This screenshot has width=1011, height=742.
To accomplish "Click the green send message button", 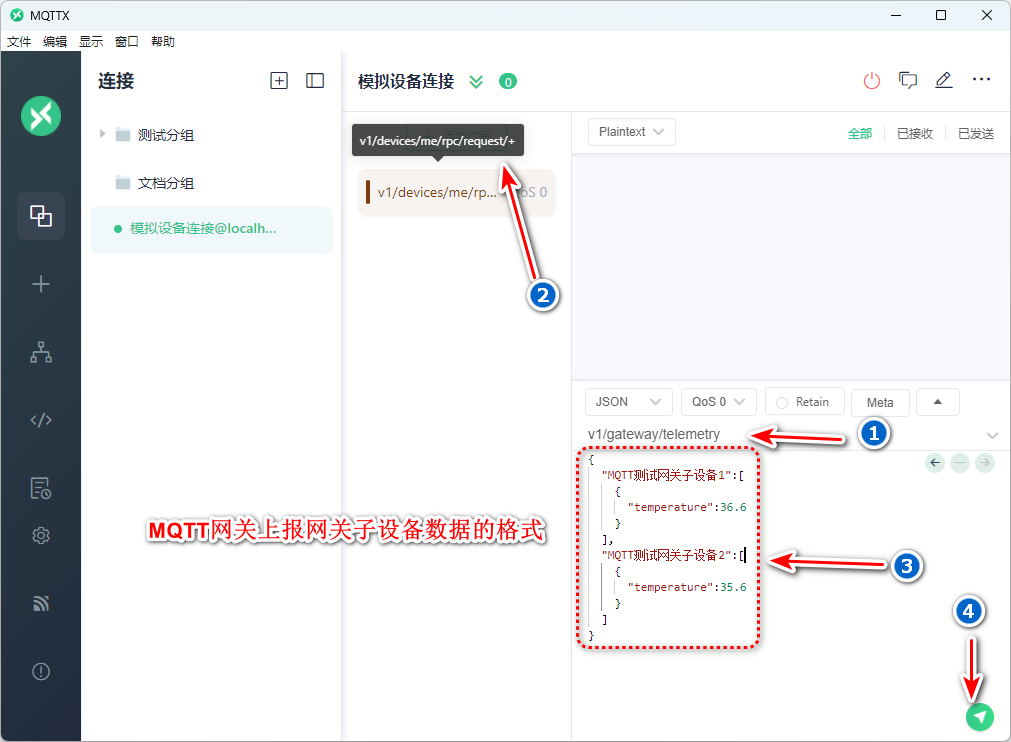I will click(980, 716).
